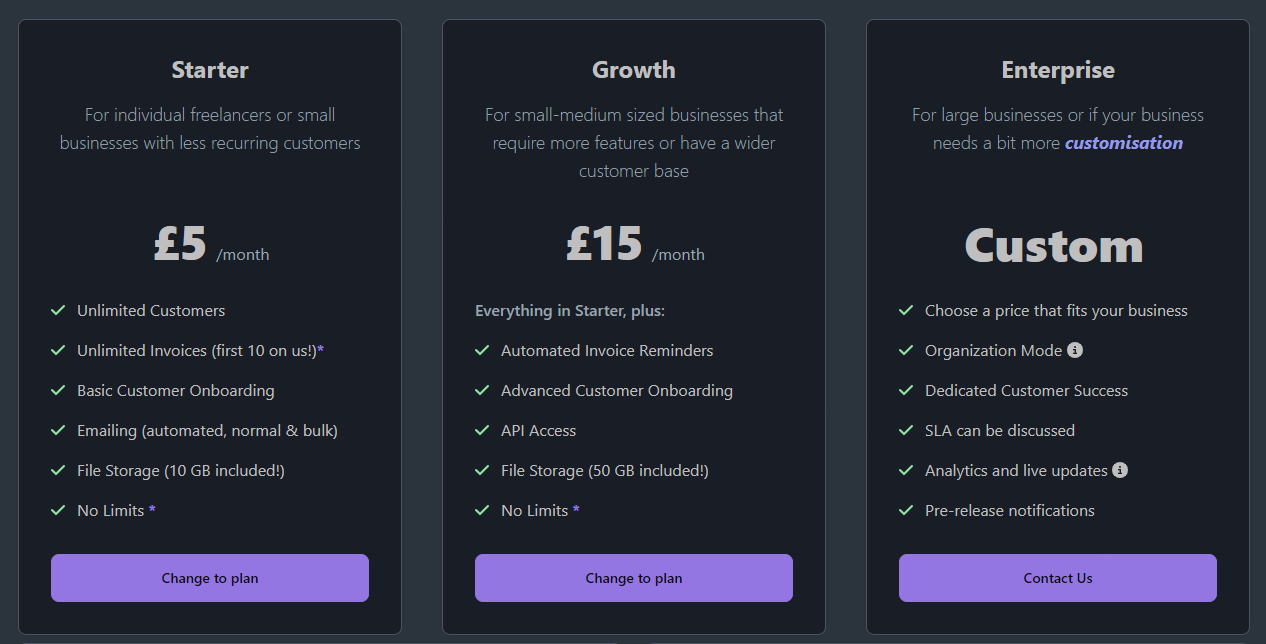The height and width of the screenshot is (644, 1266).
Task: Click checkmark beside Pre-release notifications
Action: [x=907, y=510]
